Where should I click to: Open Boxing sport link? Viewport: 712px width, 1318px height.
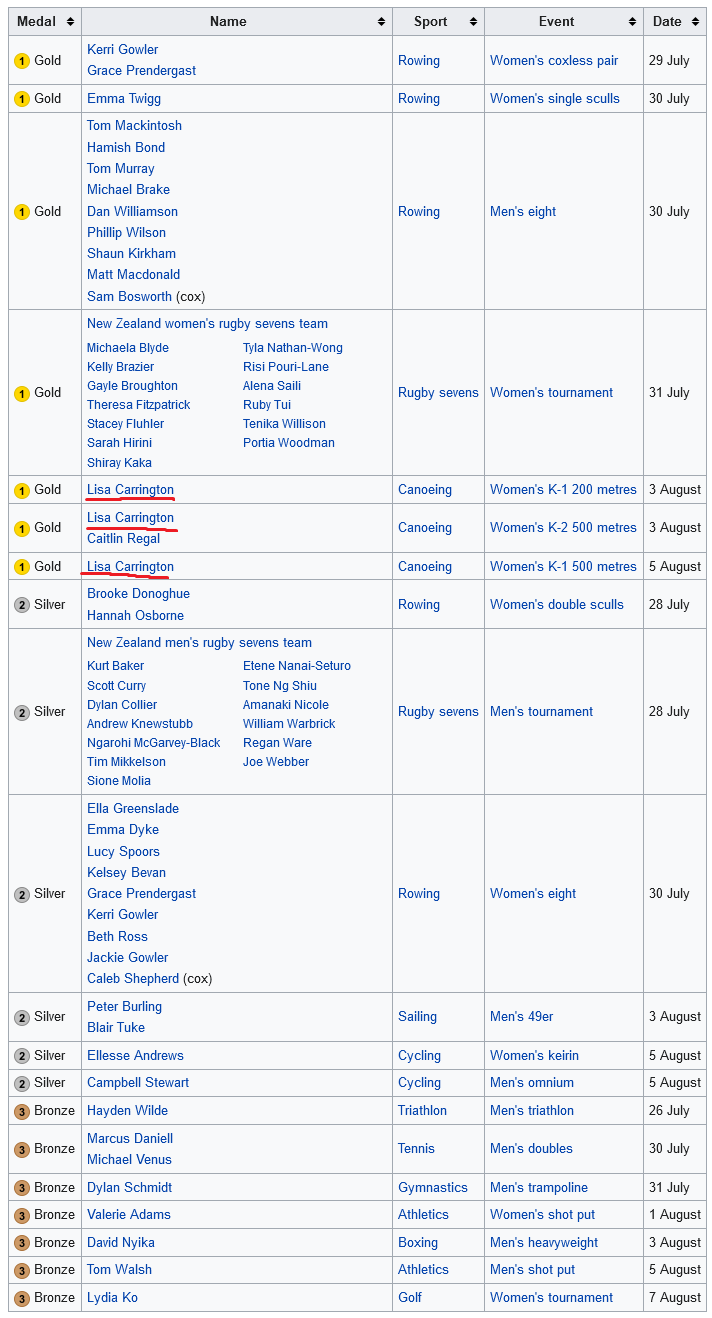pyautogui.click(x=418, y=1242)
